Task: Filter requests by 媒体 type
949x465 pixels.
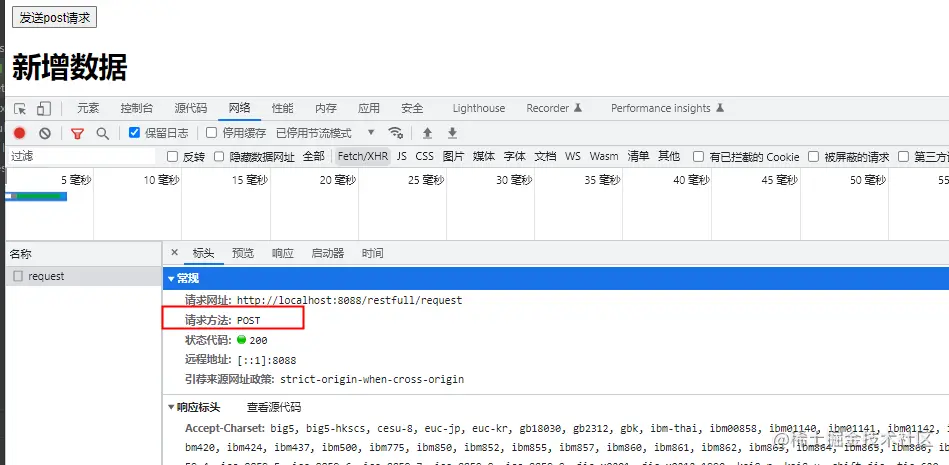Action: tap(484, 156)
